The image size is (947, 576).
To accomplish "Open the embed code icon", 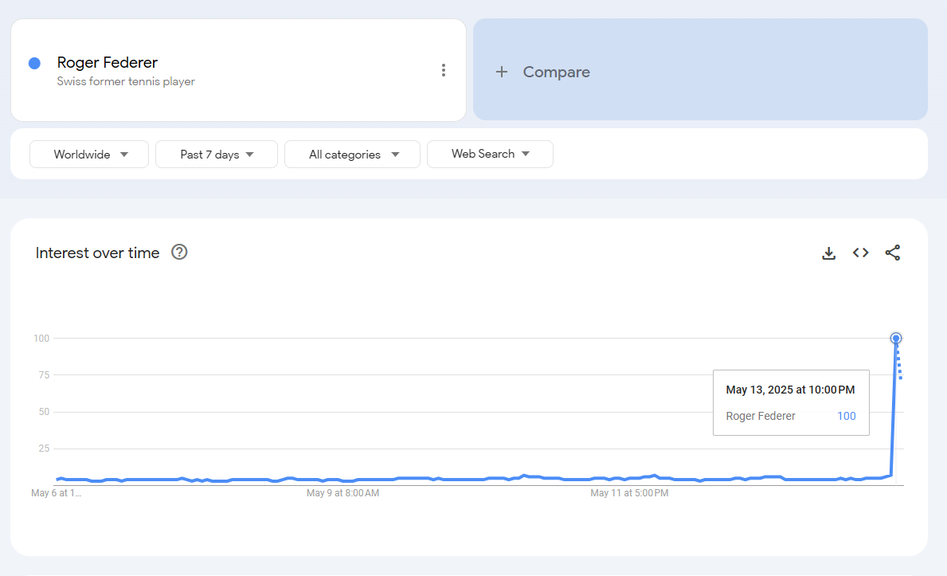I will point(861,252).
